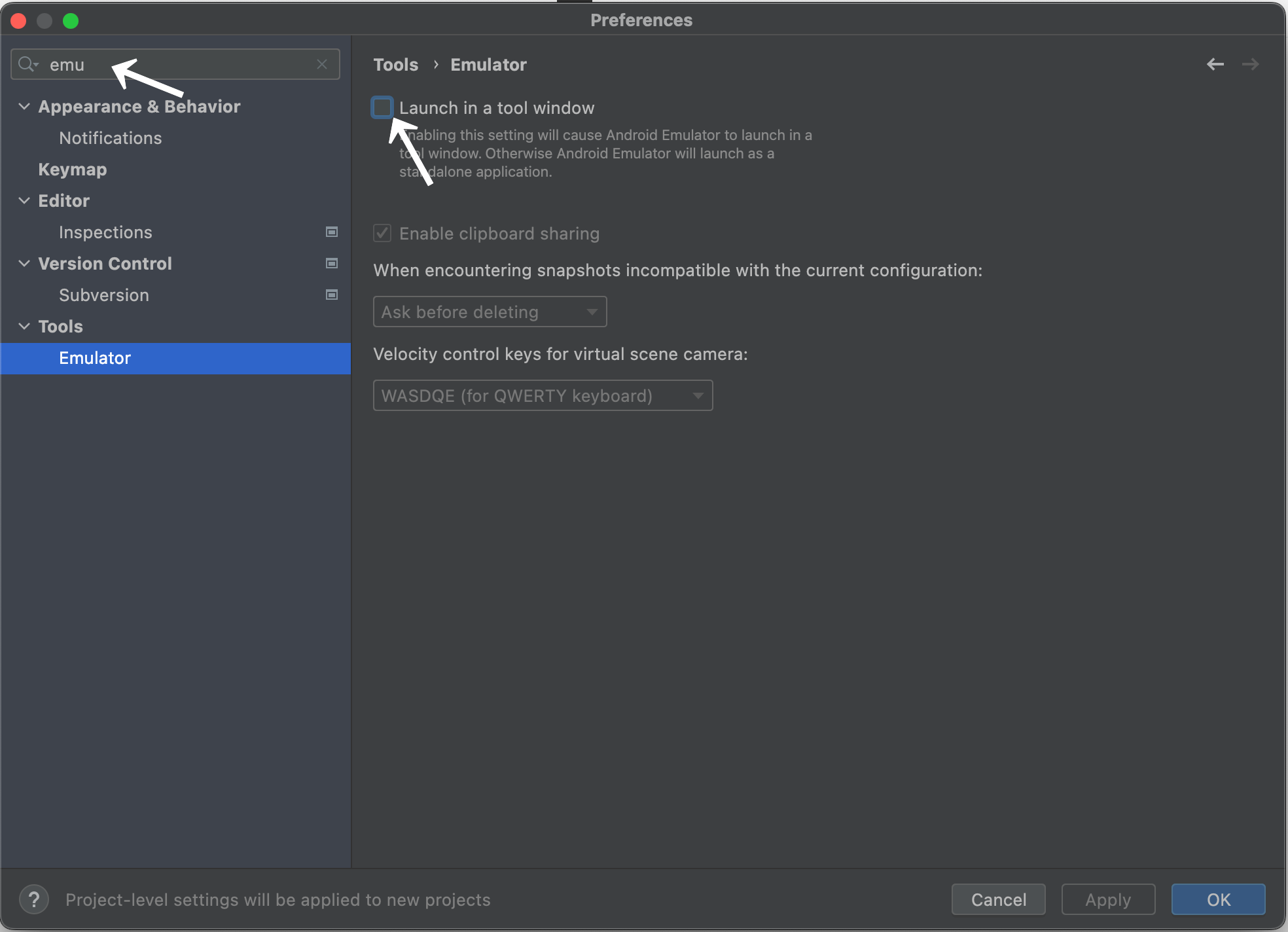
Task: Enable Launch in a tool window
Action: tap(382, 107)
